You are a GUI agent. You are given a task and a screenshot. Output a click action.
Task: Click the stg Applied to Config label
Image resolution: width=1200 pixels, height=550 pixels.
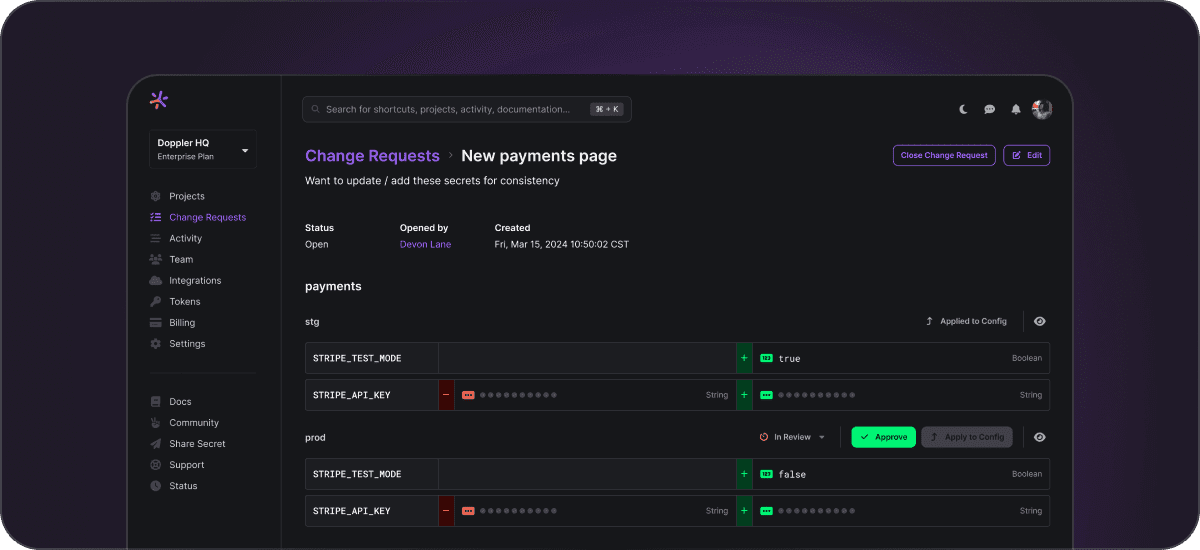[x=966, y=321]
